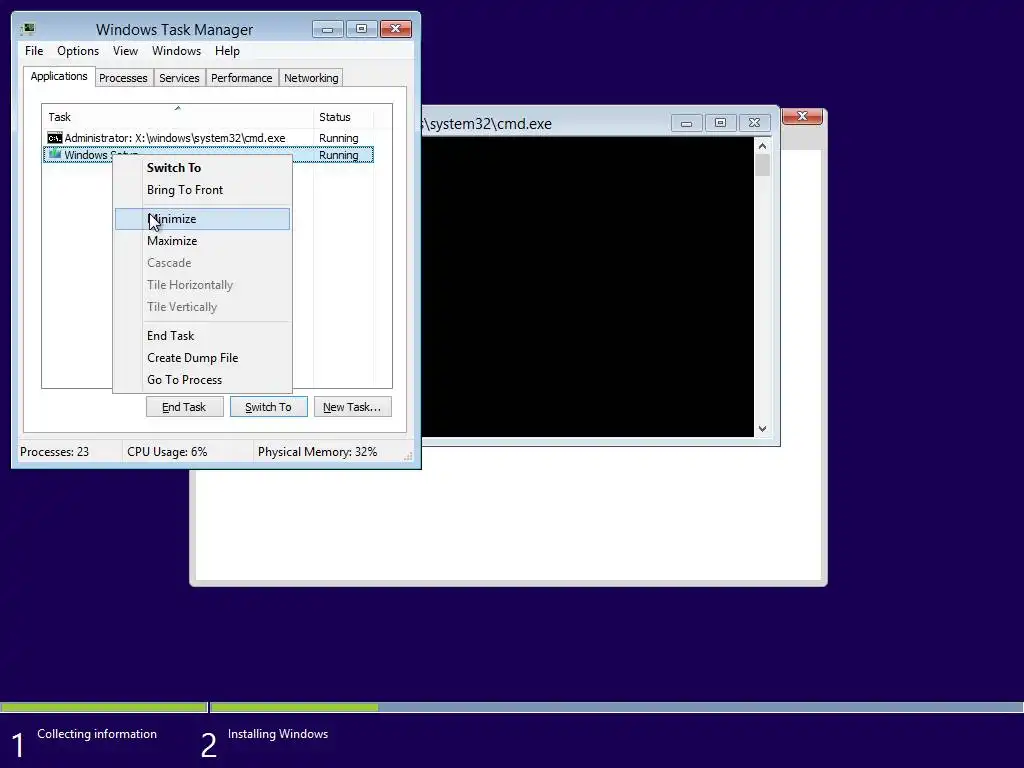Screen dimensions: 1024x768
Task: Click the End Task button
Action: 184,407
